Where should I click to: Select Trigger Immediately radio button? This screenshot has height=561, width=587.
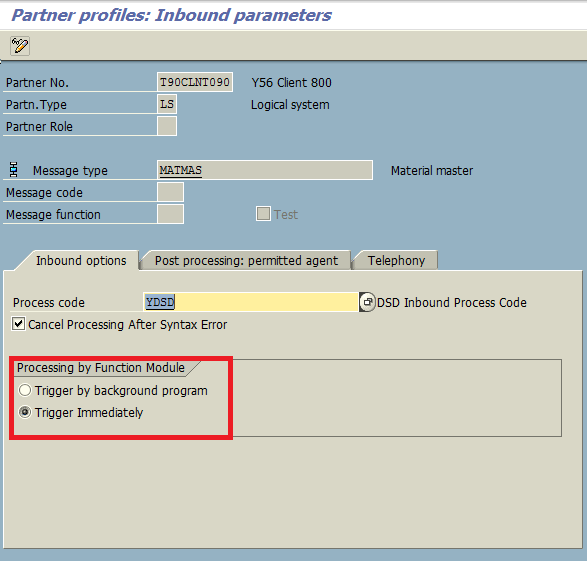[25, 412]
